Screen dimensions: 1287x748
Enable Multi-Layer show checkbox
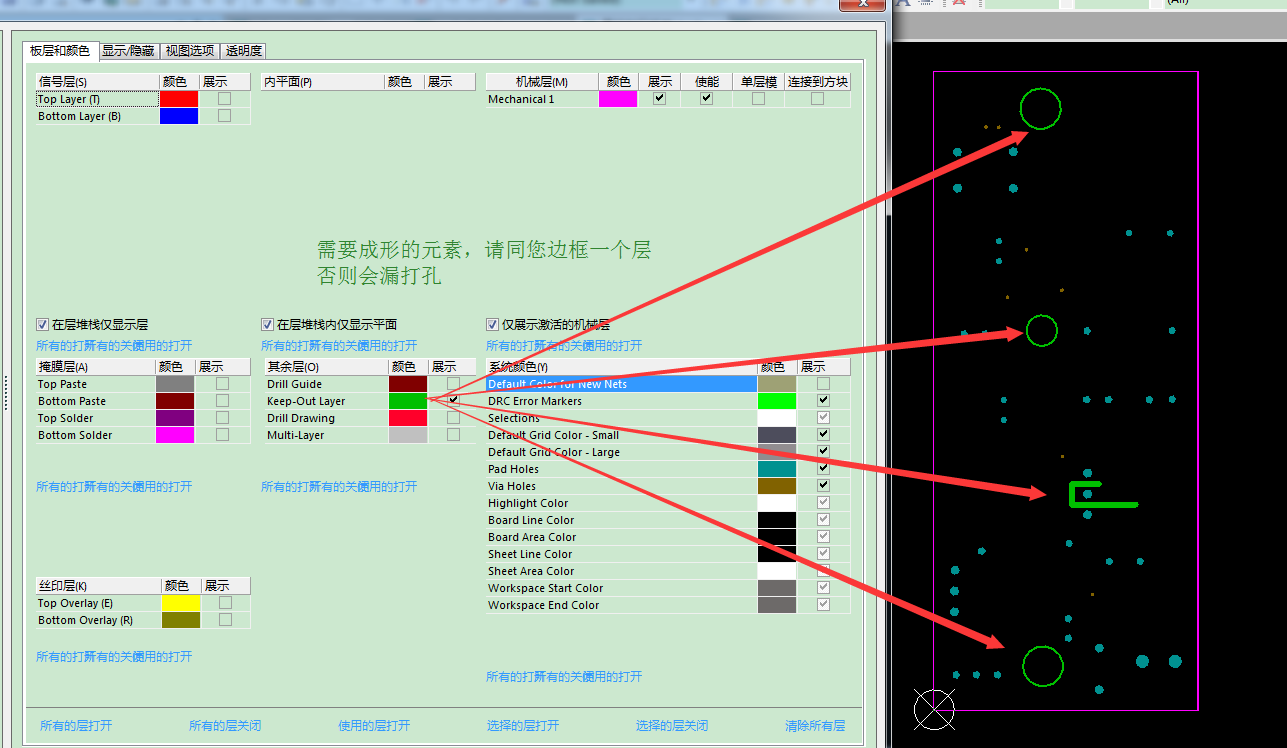coord(453,435)
